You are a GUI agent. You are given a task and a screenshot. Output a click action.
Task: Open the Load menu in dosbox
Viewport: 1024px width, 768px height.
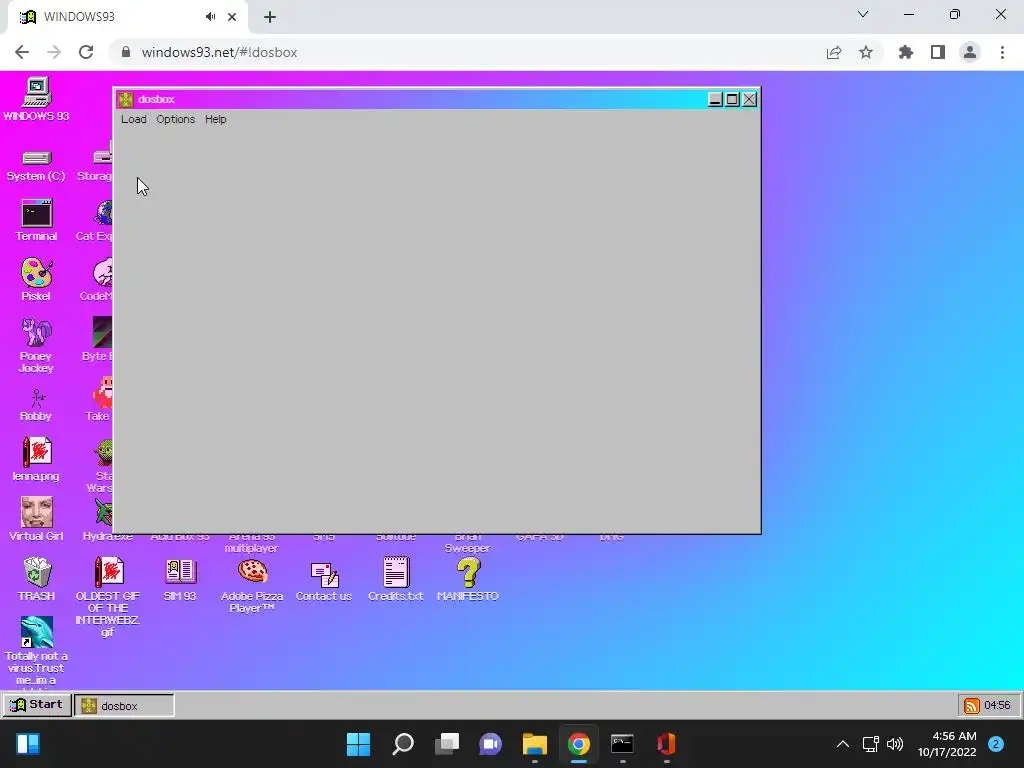pyautogui.click(x=133, y=119)
